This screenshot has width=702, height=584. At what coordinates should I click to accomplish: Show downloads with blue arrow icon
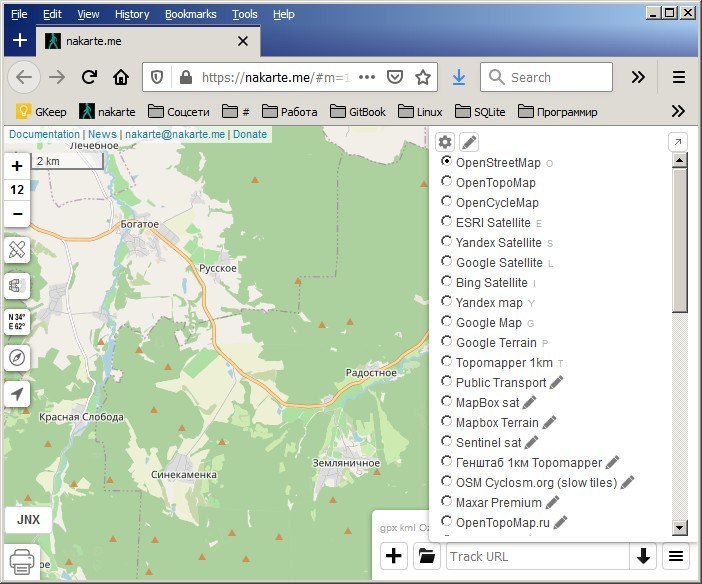click(x=458, y=77)
